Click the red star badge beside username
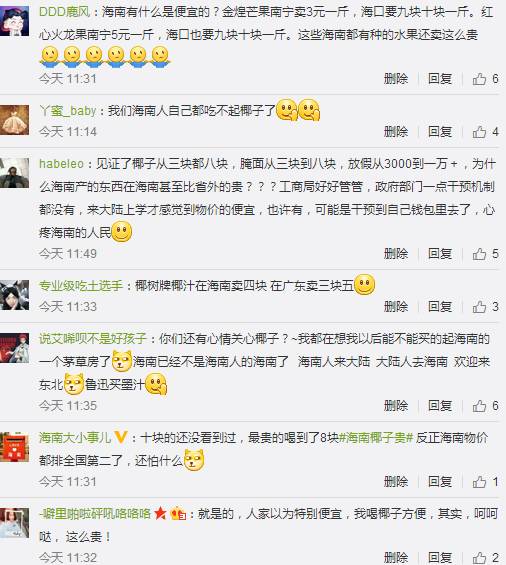 [x=160, y=513]
